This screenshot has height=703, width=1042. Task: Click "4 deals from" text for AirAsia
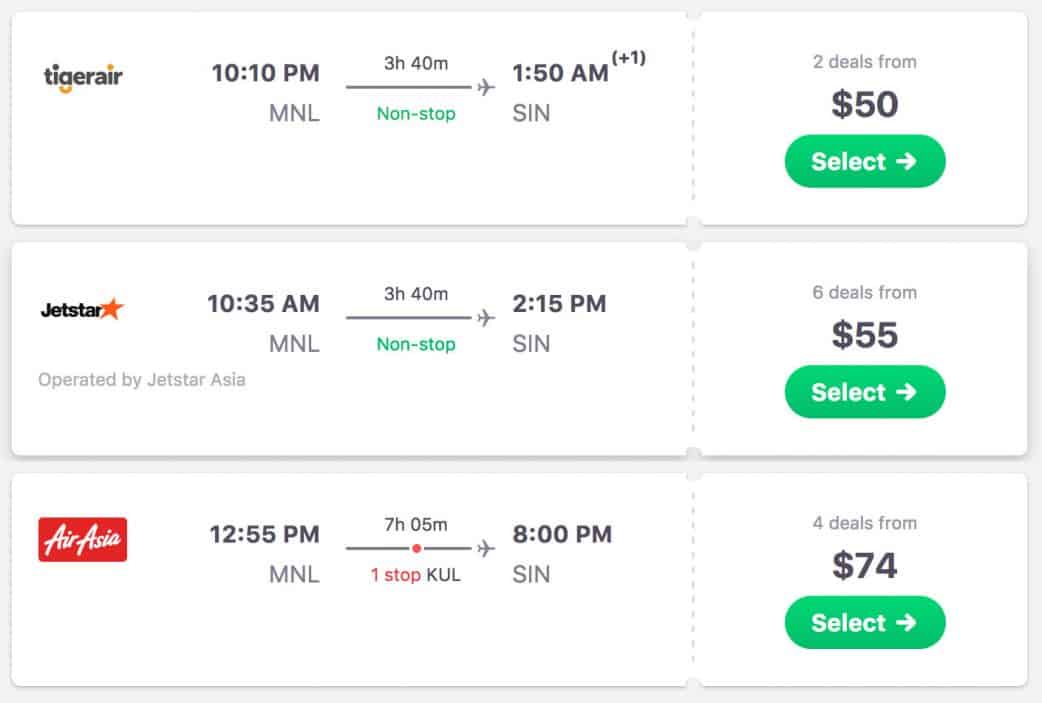point(864,523)
